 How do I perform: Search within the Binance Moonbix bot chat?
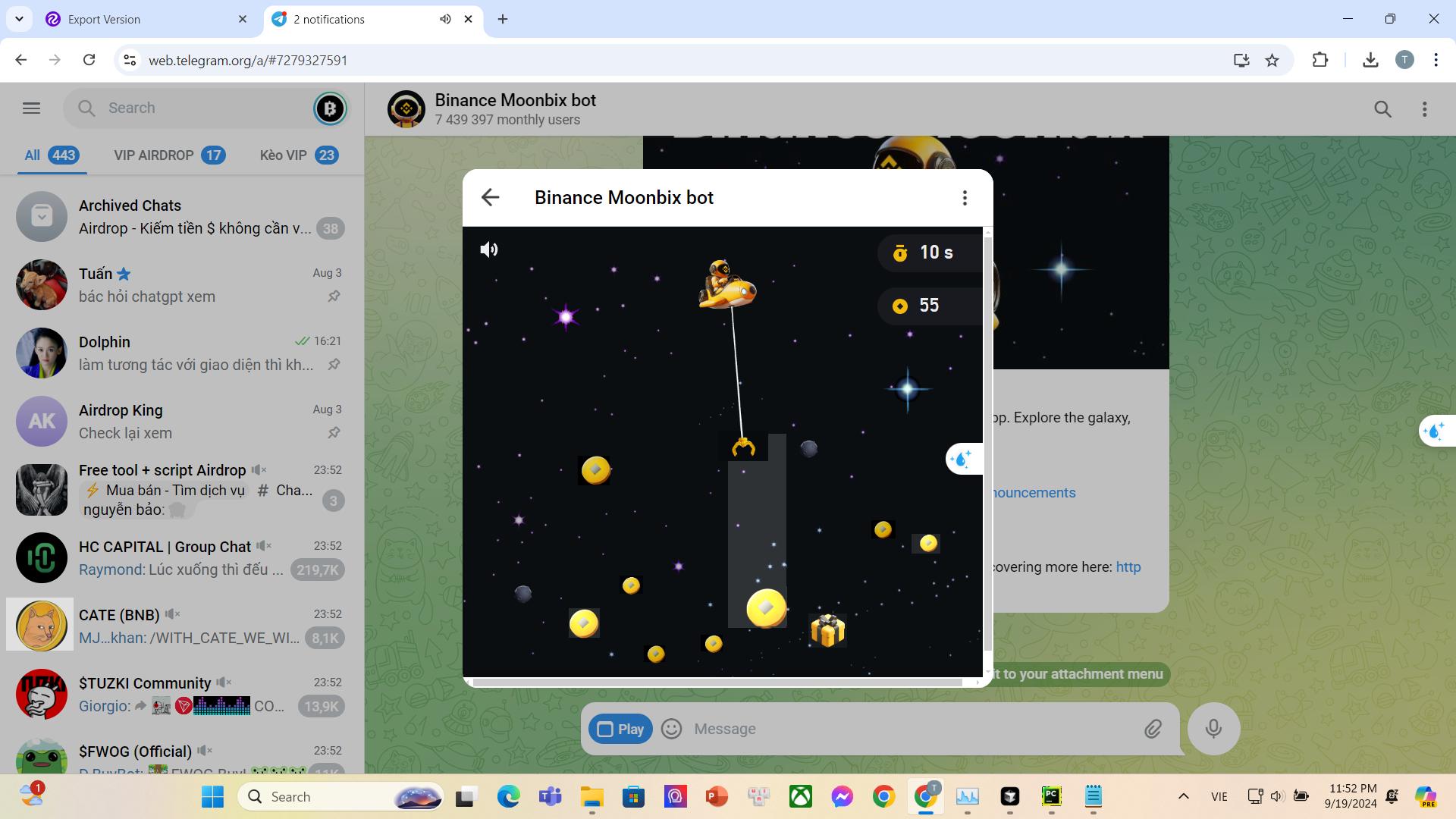(1382, 109)
